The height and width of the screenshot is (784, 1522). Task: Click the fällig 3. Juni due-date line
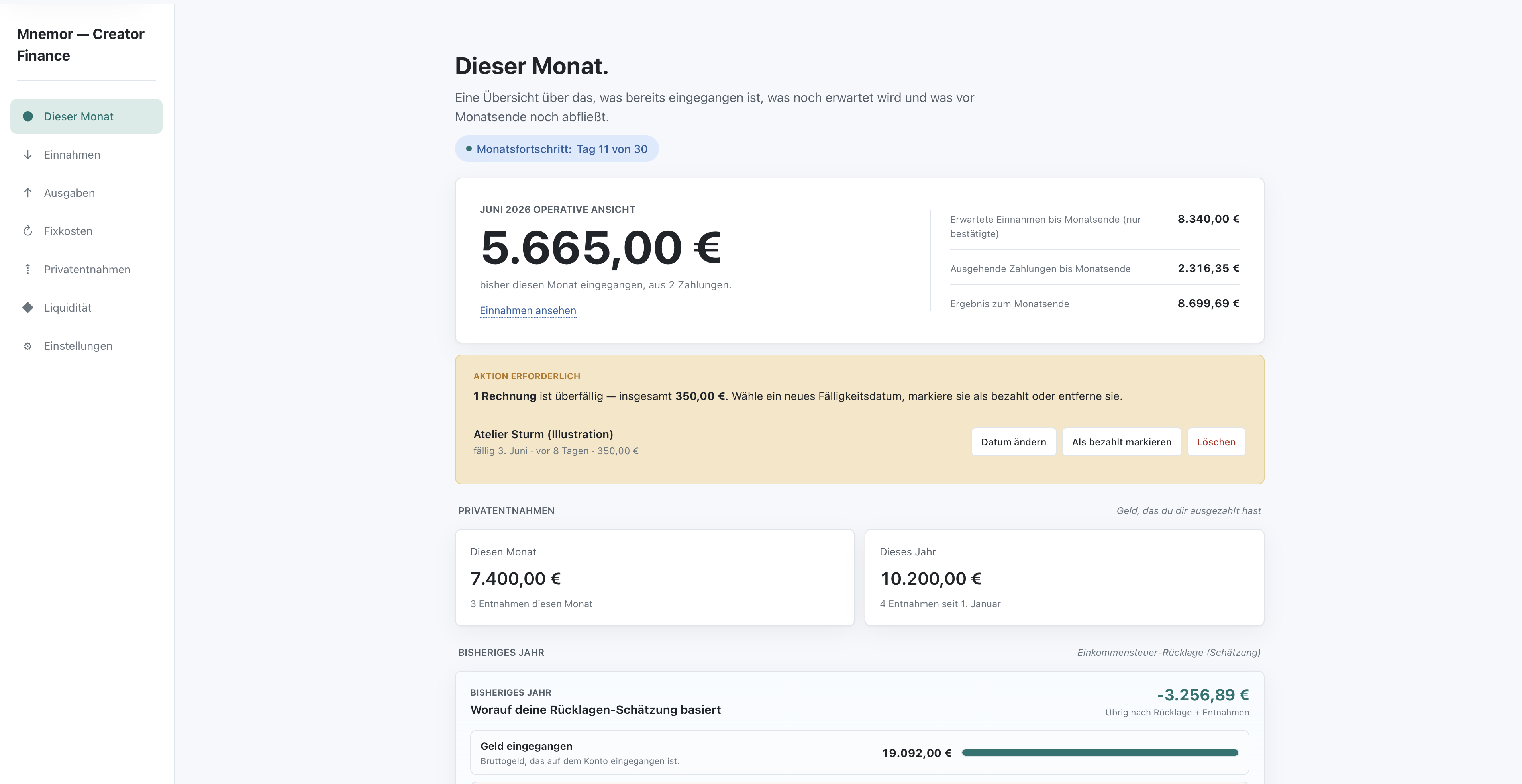(x=555, y=451)
